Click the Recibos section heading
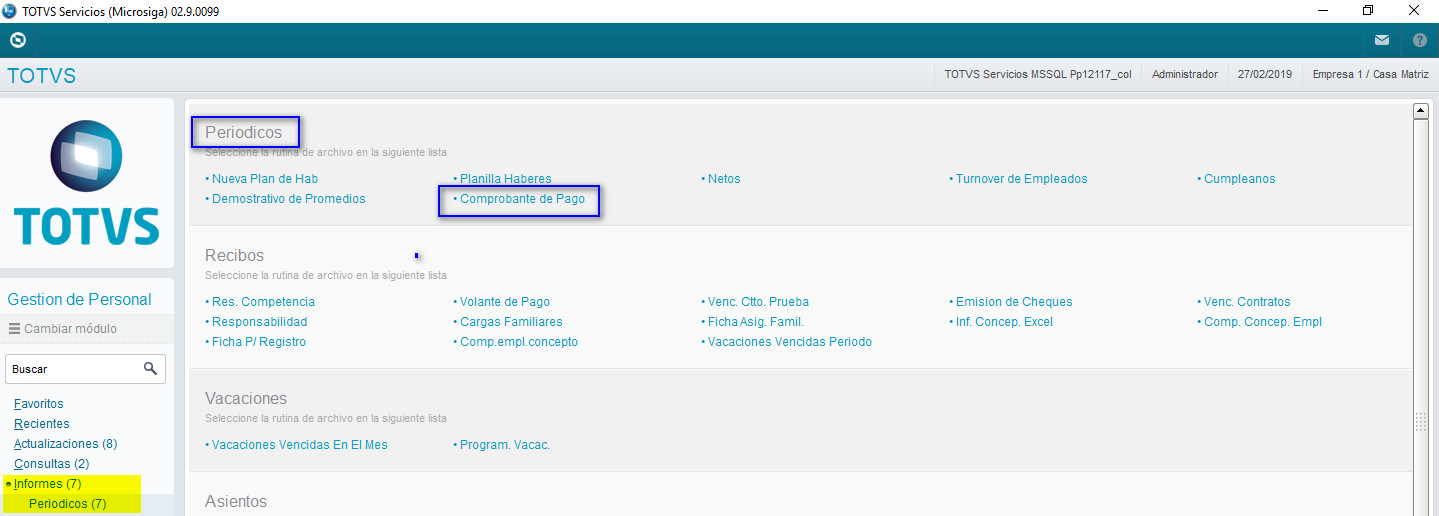Screen dimensions: 1439x516 [x=235, y=255]
